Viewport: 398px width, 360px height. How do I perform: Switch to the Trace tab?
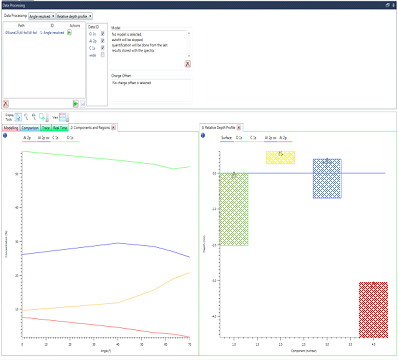[x=46, y=128]
